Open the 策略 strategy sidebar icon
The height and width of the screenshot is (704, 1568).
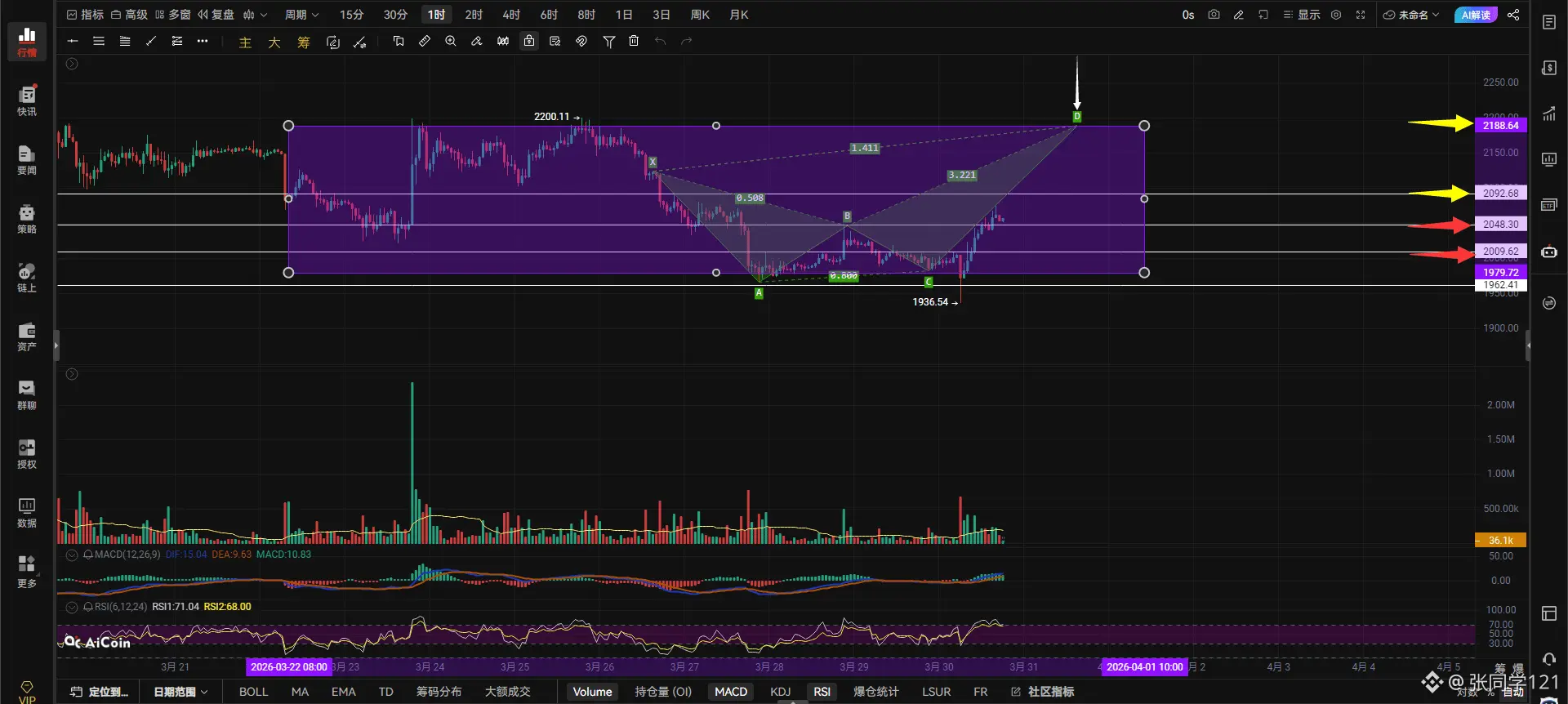pyautogui.click(x=27, y=219)
